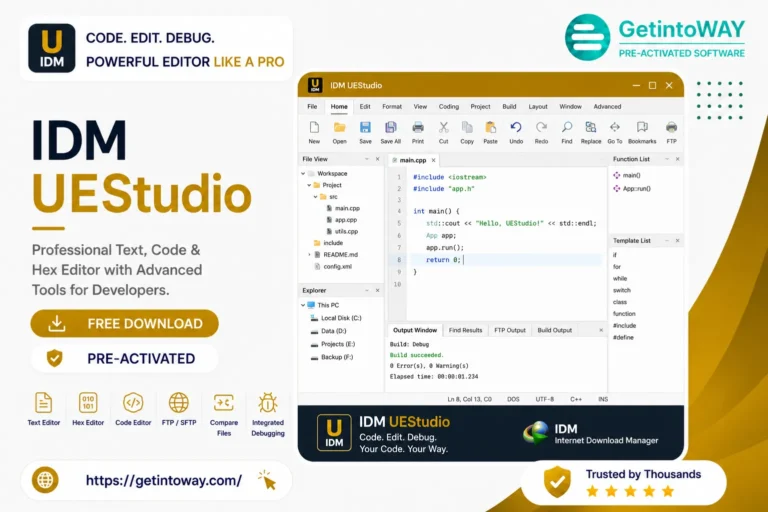Switch to the Find Results tab

[x=465, y=330]
